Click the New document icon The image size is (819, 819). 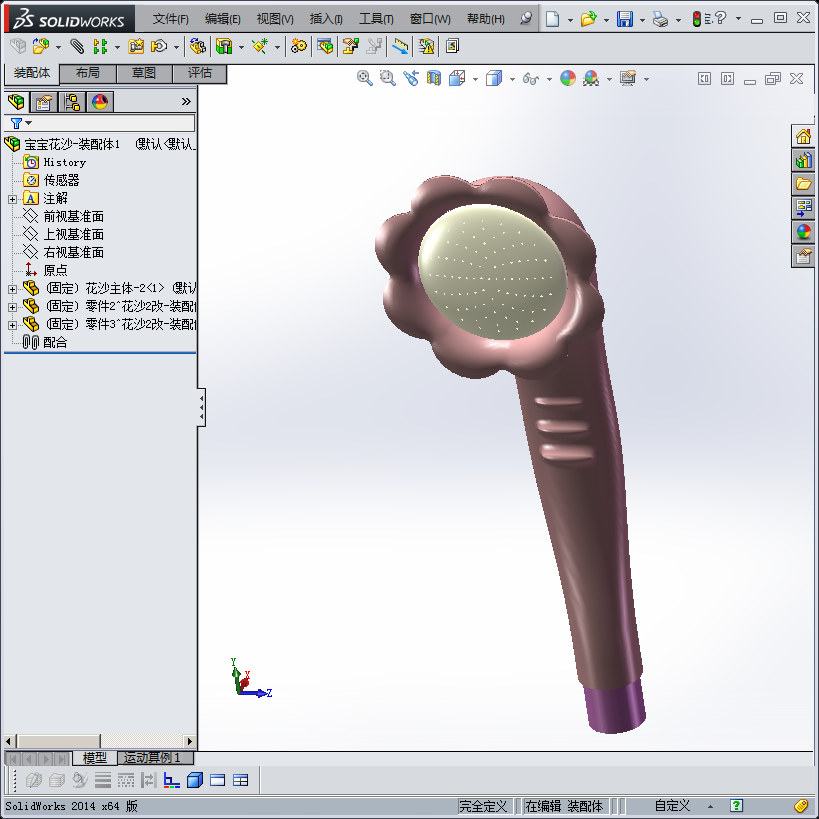(552, 19)
